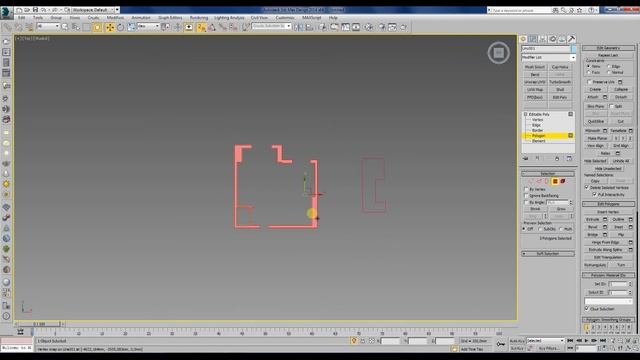Click the object color swatch beside name
The height and width of the screenshot is (360, 640).
pyautogui.click(x=573, y=49)
